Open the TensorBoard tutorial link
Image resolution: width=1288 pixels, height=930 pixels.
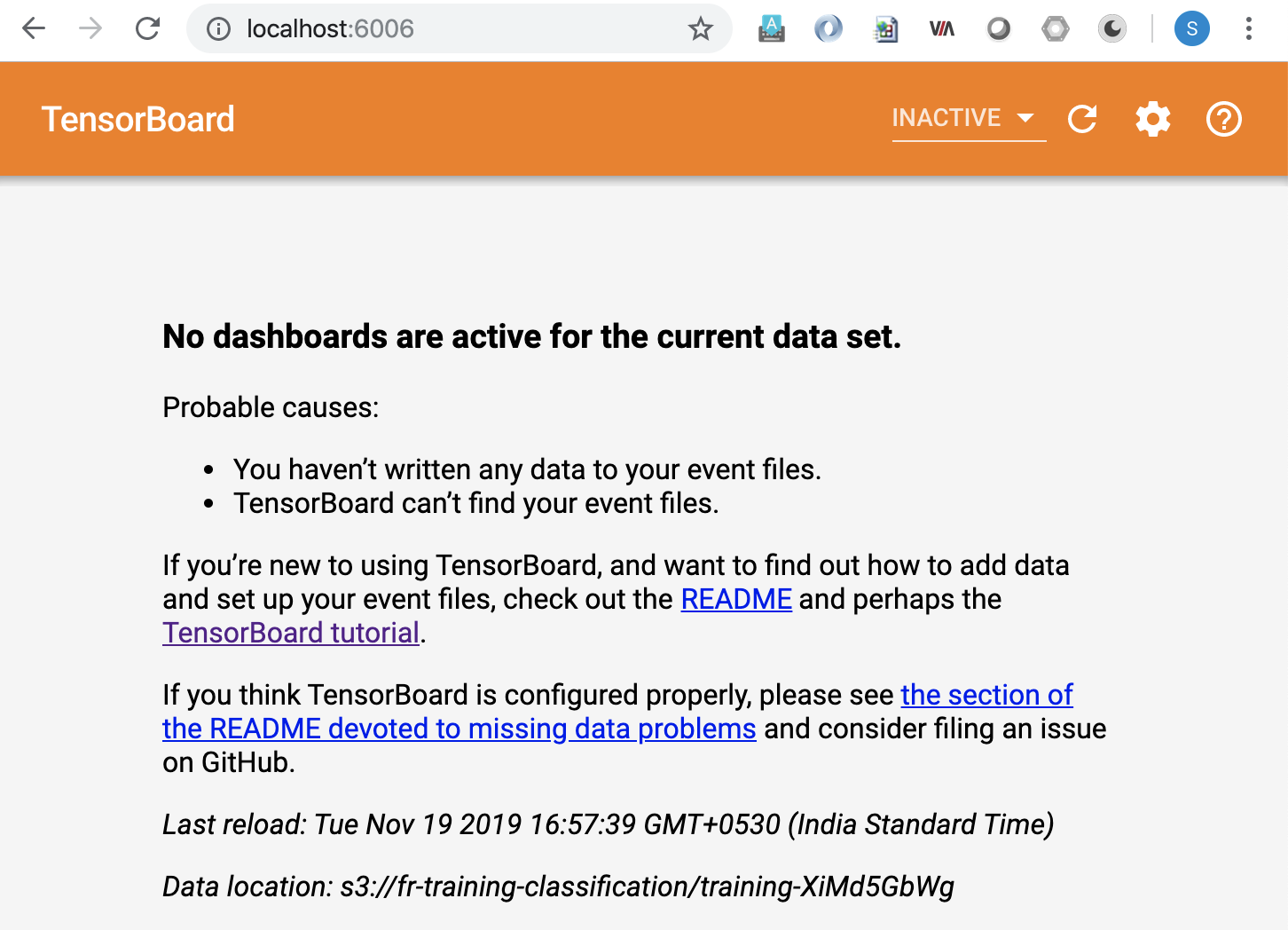pyautogui.click(x=290, y=632)
